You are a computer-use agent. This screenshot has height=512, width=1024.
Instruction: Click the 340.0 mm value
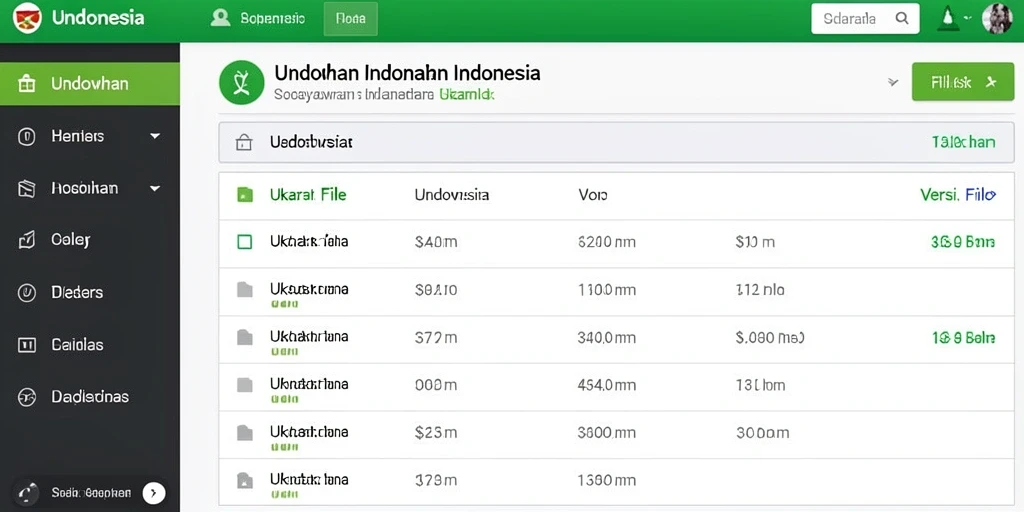607,338
